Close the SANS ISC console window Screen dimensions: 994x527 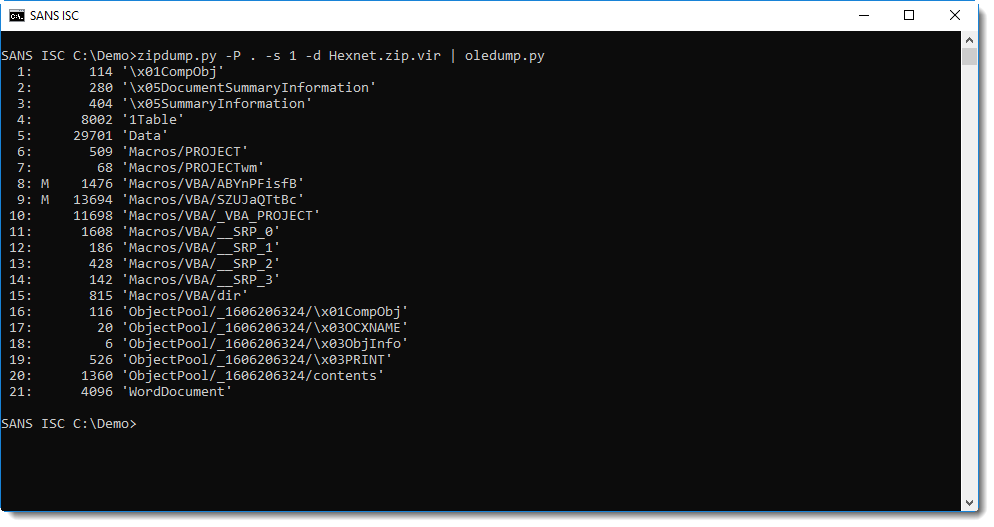coord(955,15)
